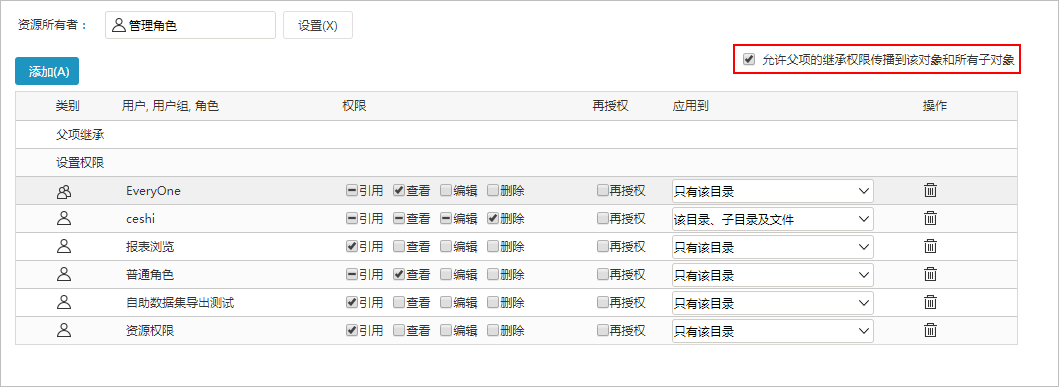Remove the 资源权限 row via trash icon

point(930,330)
